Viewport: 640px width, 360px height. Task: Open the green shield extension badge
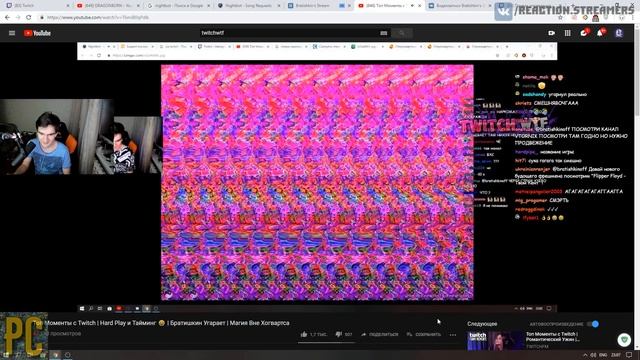tap(624, 340)
